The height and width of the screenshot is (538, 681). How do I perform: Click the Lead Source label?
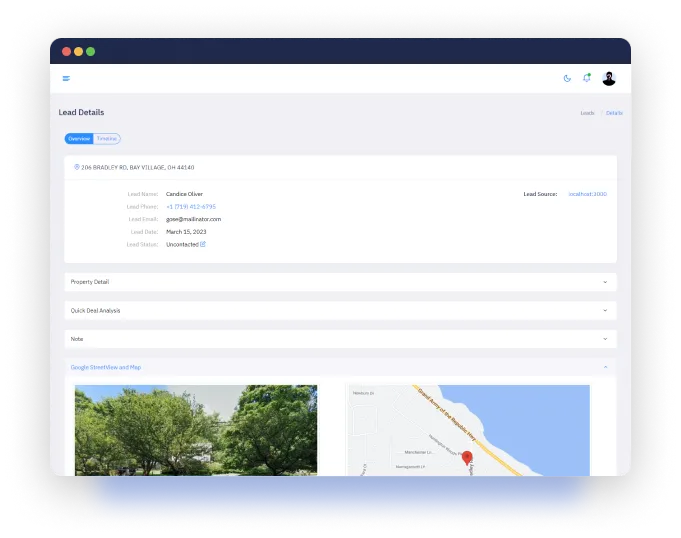540,194
